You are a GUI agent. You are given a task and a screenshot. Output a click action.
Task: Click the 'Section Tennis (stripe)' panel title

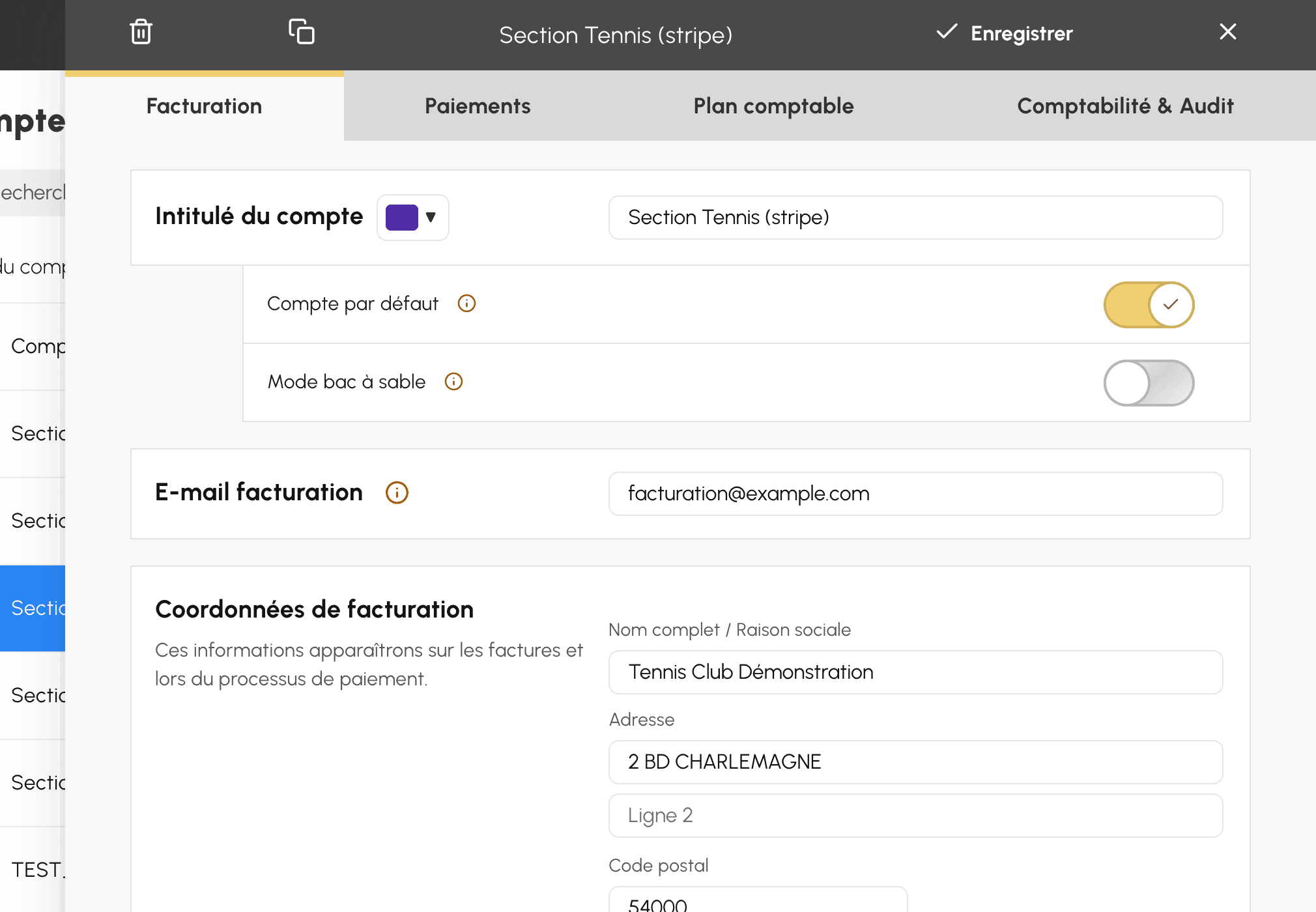pyautogui.click(x=616, y=35)
